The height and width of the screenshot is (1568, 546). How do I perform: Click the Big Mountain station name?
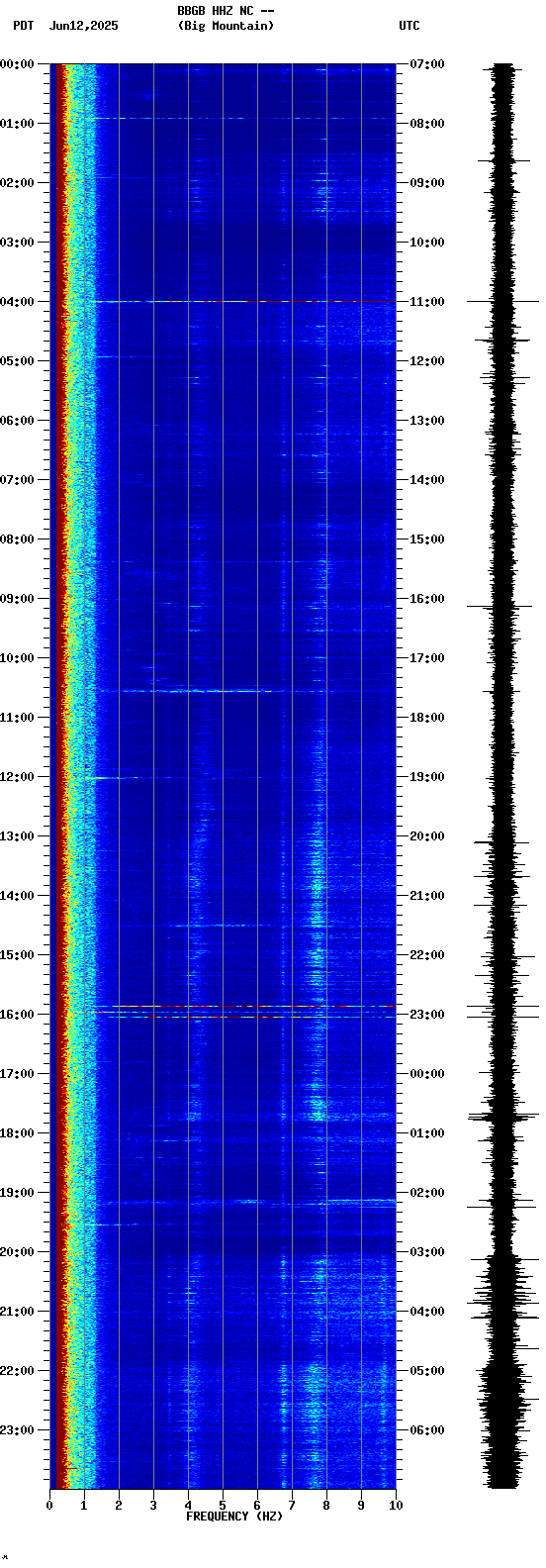coord(226,26)
